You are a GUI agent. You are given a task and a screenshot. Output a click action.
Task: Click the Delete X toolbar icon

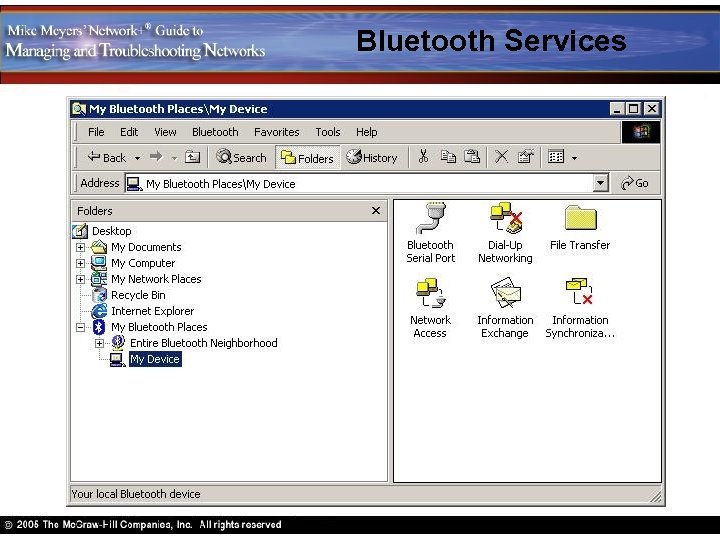point(501,157)
